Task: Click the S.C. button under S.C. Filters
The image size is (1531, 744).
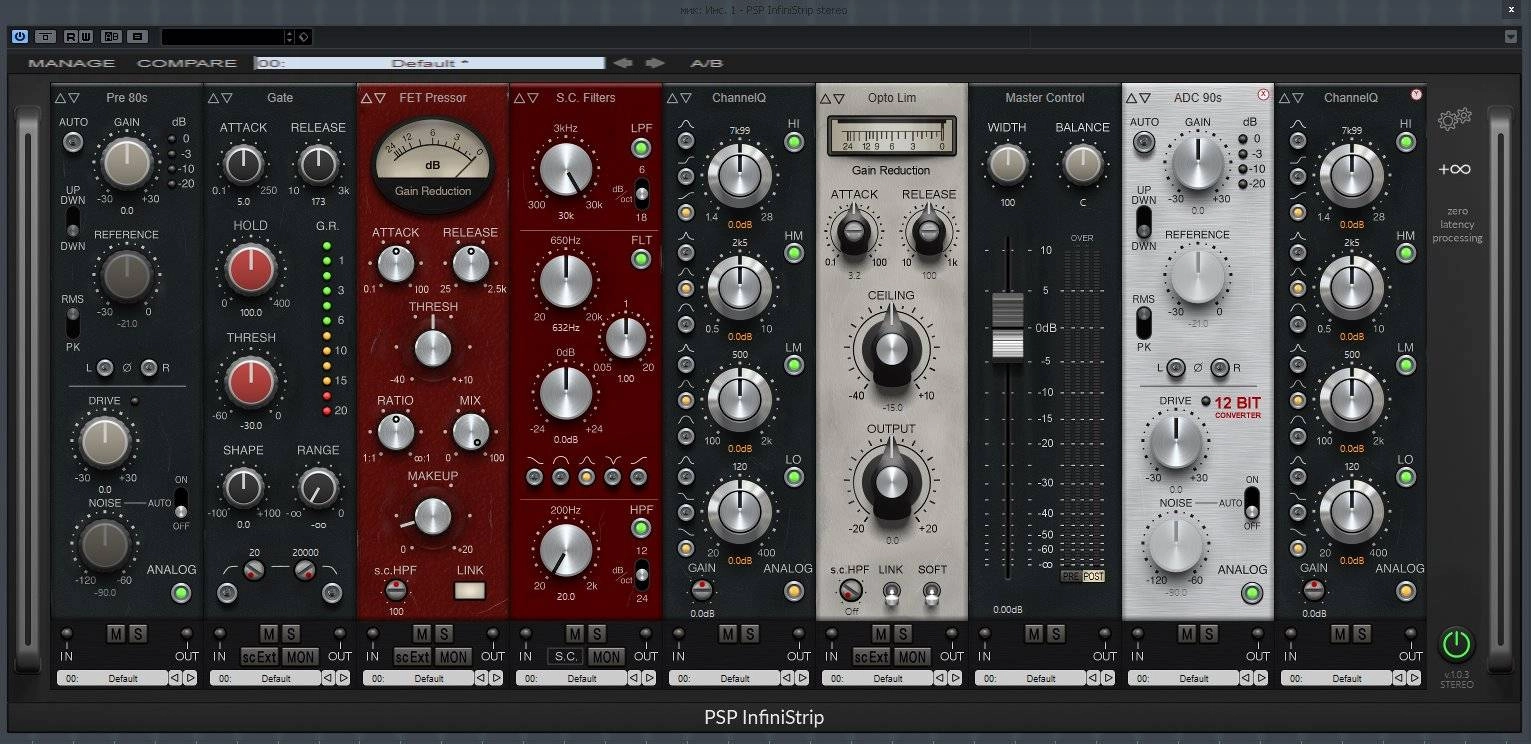Action: pyautogui.click(x=565, y=657)
